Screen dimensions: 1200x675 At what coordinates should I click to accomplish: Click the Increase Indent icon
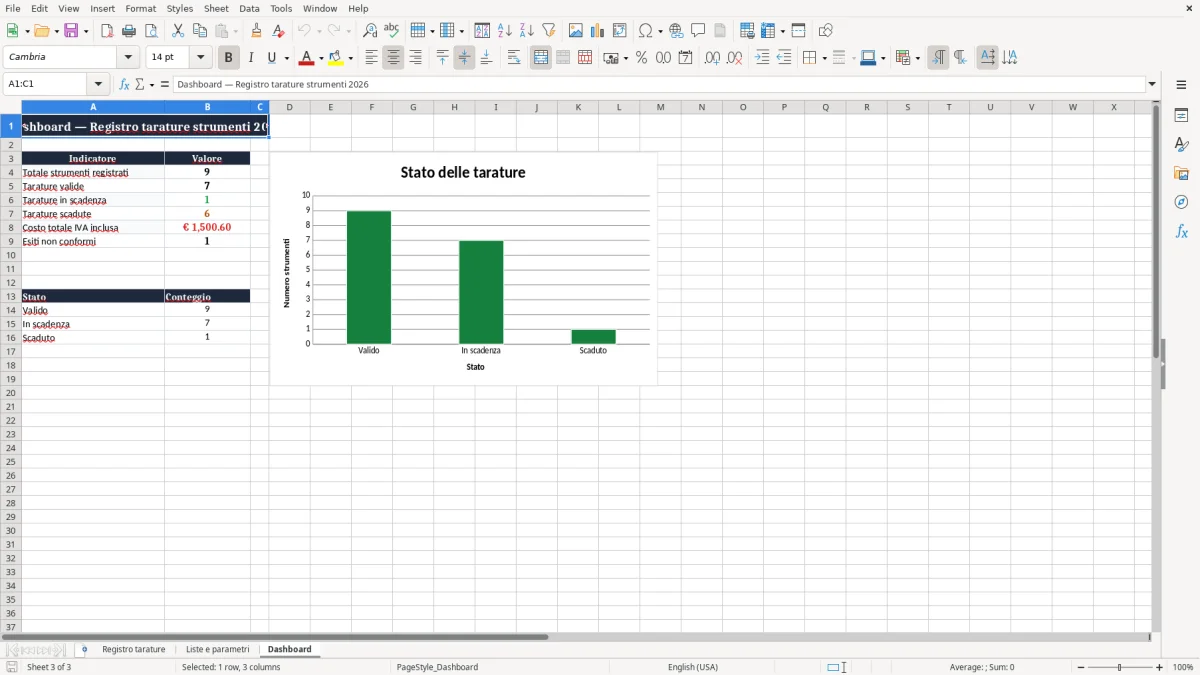pyautogui.click(x=762, y=58)
